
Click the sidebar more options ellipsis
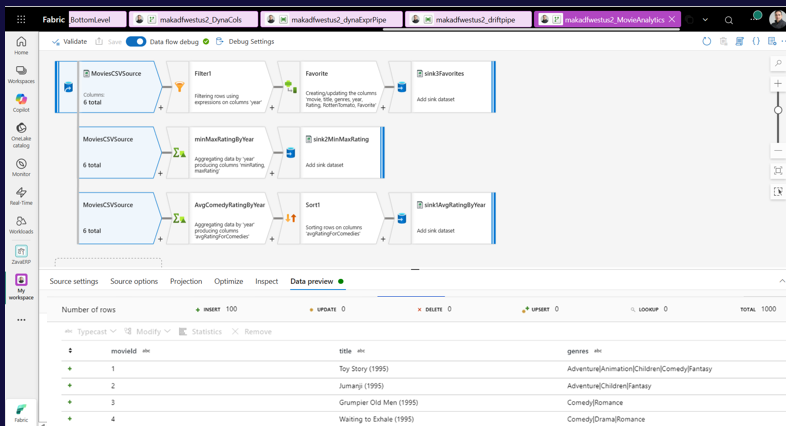21,320
